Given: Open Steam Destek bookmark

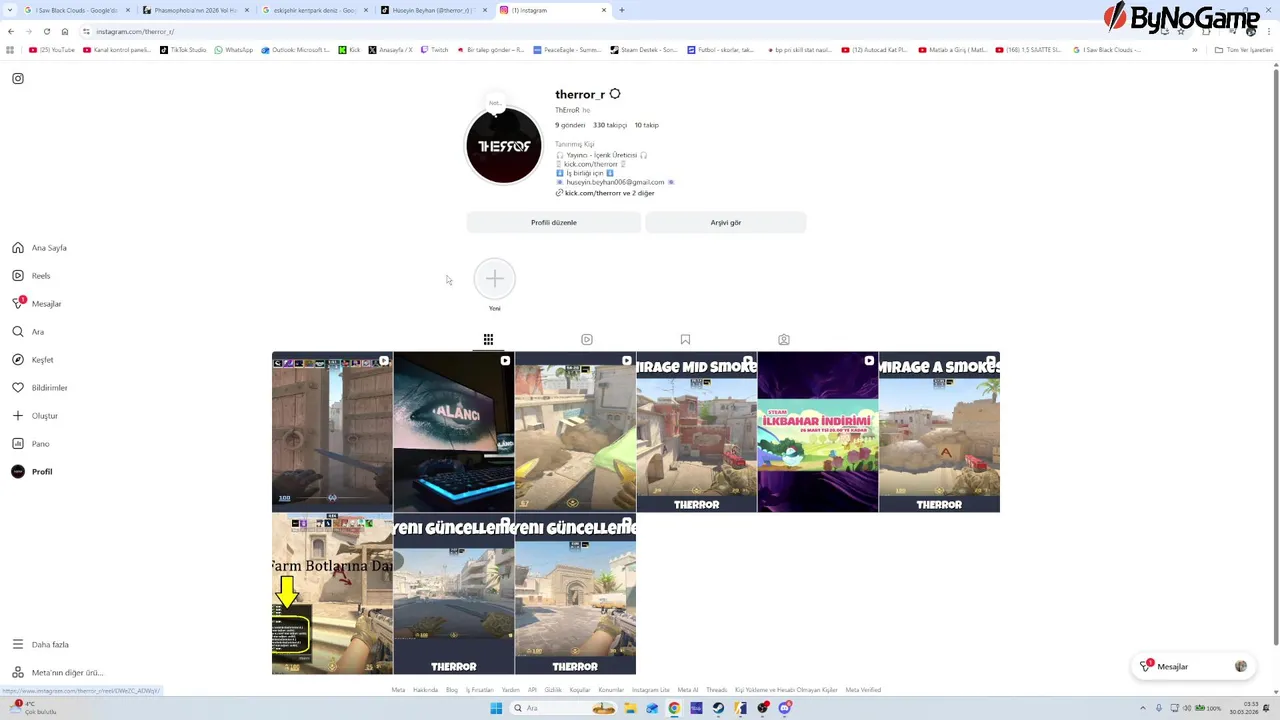Looking at the screenshot, I should [x=643, y=50].
